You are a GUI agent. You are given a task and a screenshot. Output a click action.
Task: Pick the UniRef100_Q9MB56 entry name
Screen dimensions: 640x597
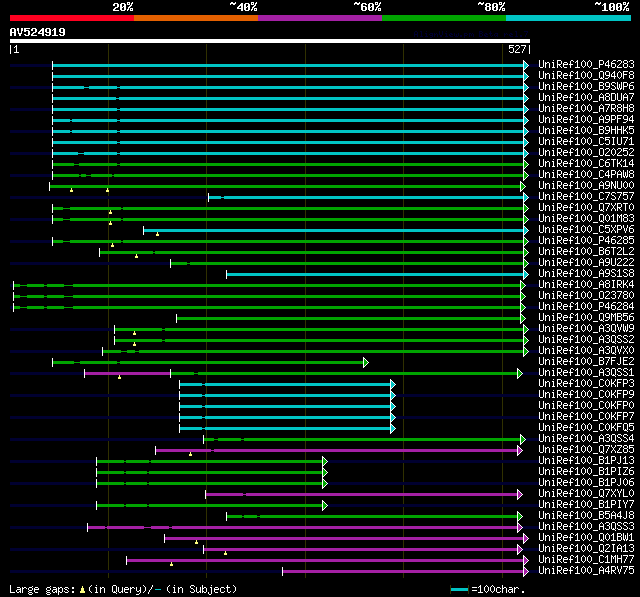coord(586,317)
